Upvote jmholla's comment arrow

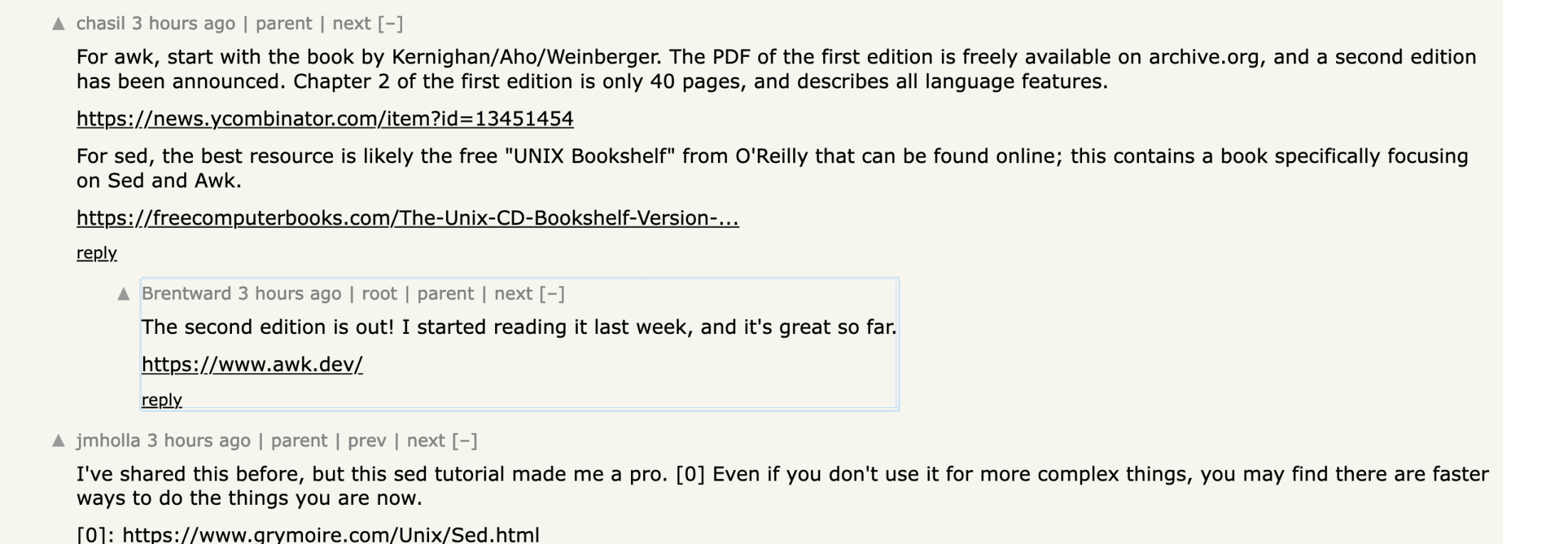tap(58, 441)
